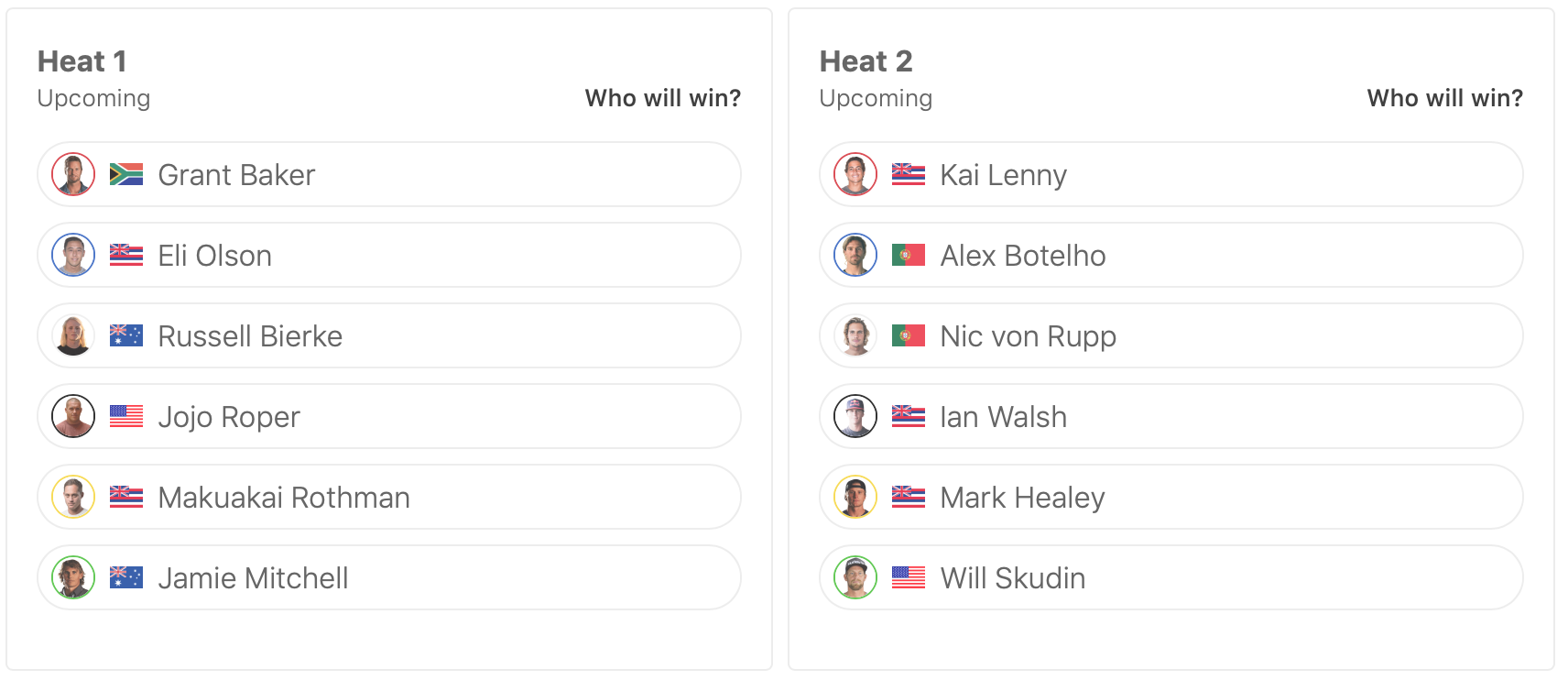Click the Heat 2 heading
Image resolution: width=1568 pixels, height=680 pixels.
pyautogui.click(x=866, y=61)
